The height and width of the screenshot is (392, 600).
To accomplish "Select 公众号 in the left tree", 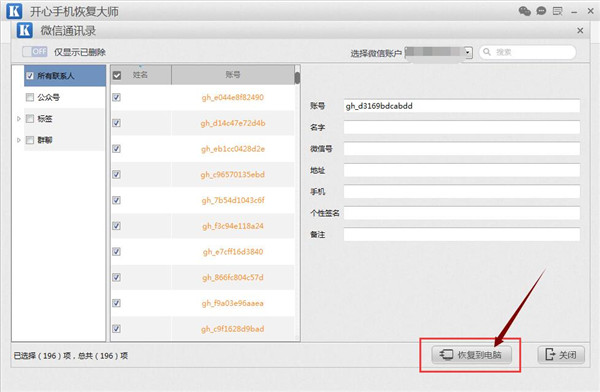I will coord(49,97).
